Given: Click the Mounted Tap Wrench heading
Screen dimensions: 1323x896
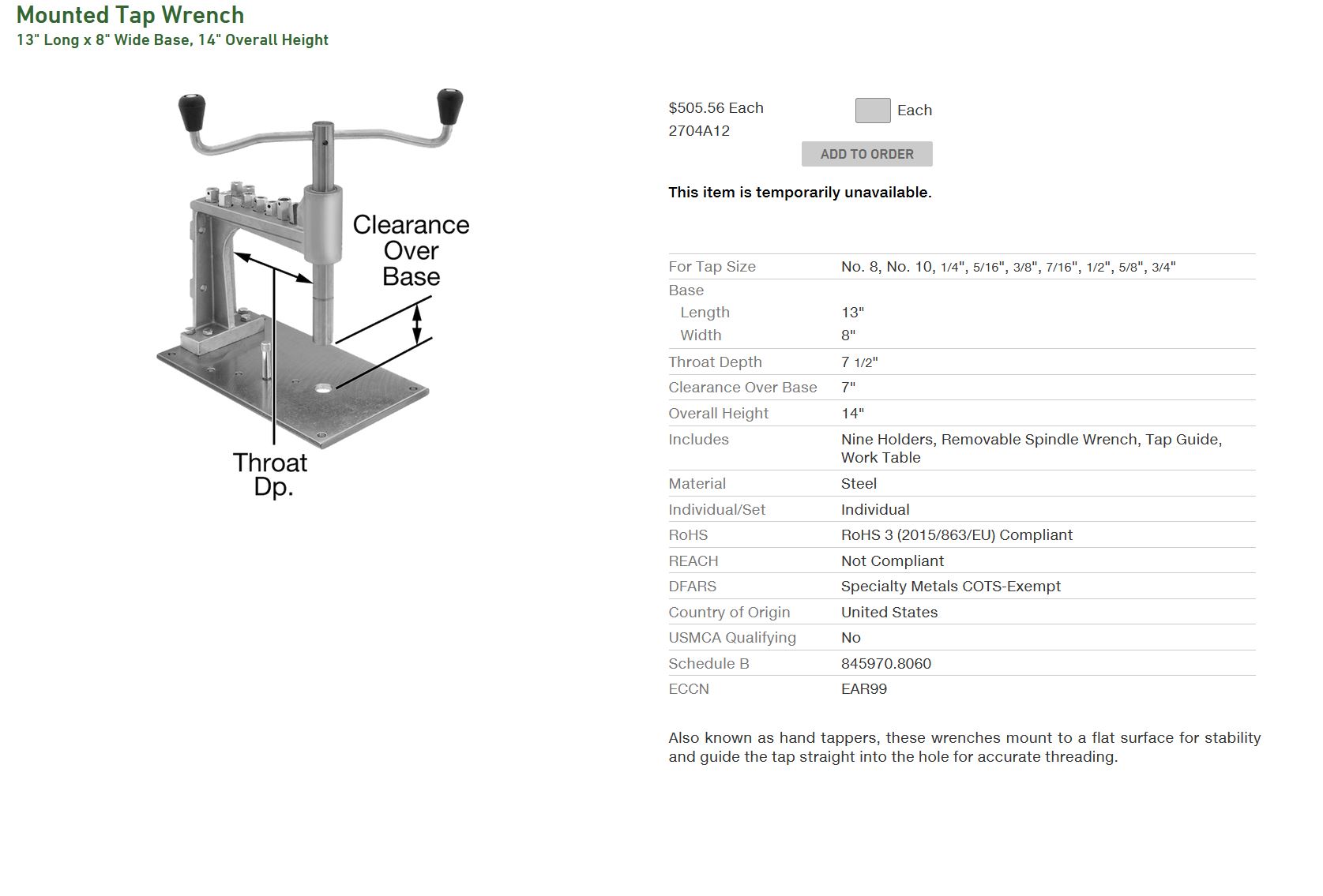Looking at the screenshot, I should pos(130,15).
